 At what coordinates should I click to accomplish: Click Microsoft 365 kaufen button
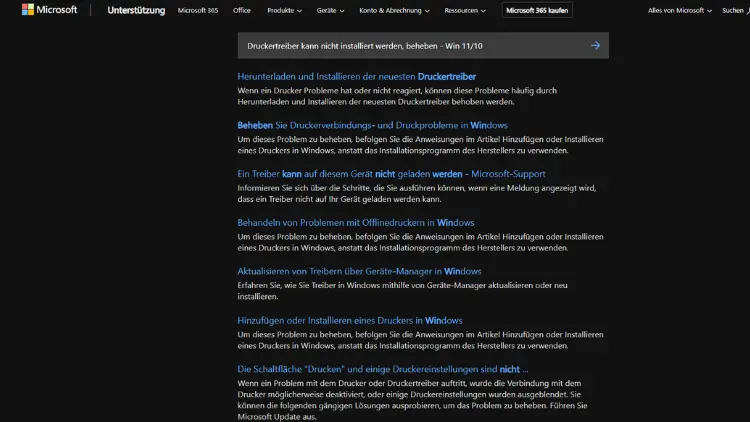tap(537, 10)
